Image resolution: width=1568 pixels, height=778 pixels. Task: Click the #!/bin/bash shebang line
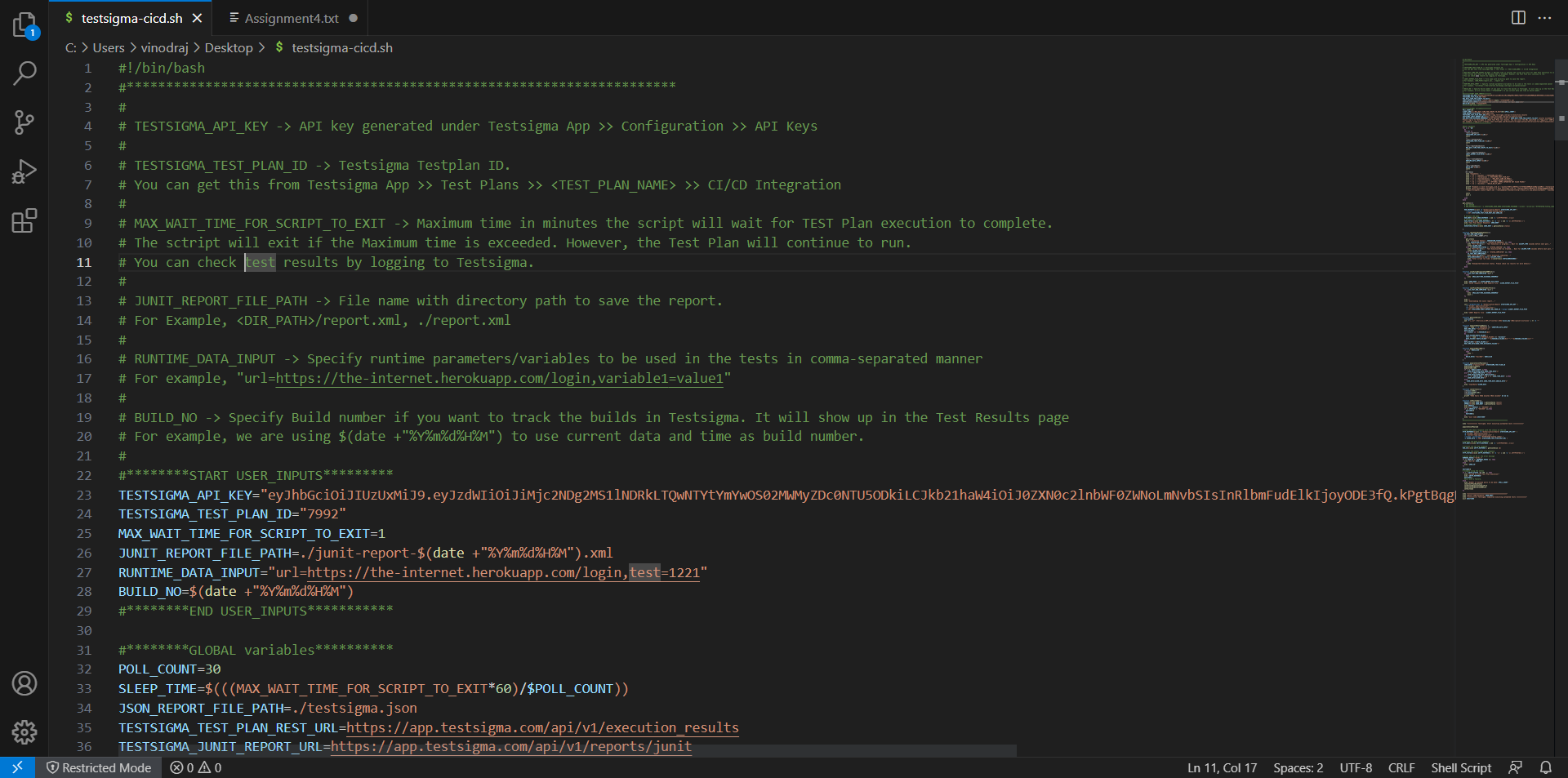tap(162, 68)
